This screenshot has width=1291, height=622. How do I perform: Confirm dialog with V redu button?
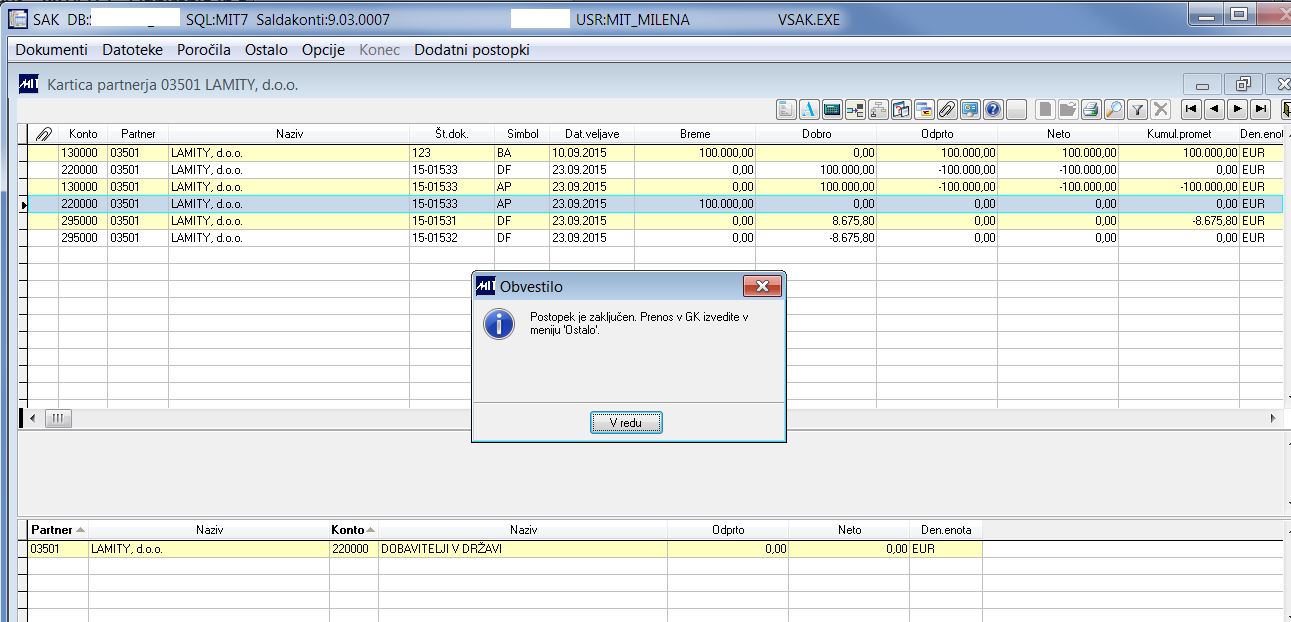coord(626,423)
